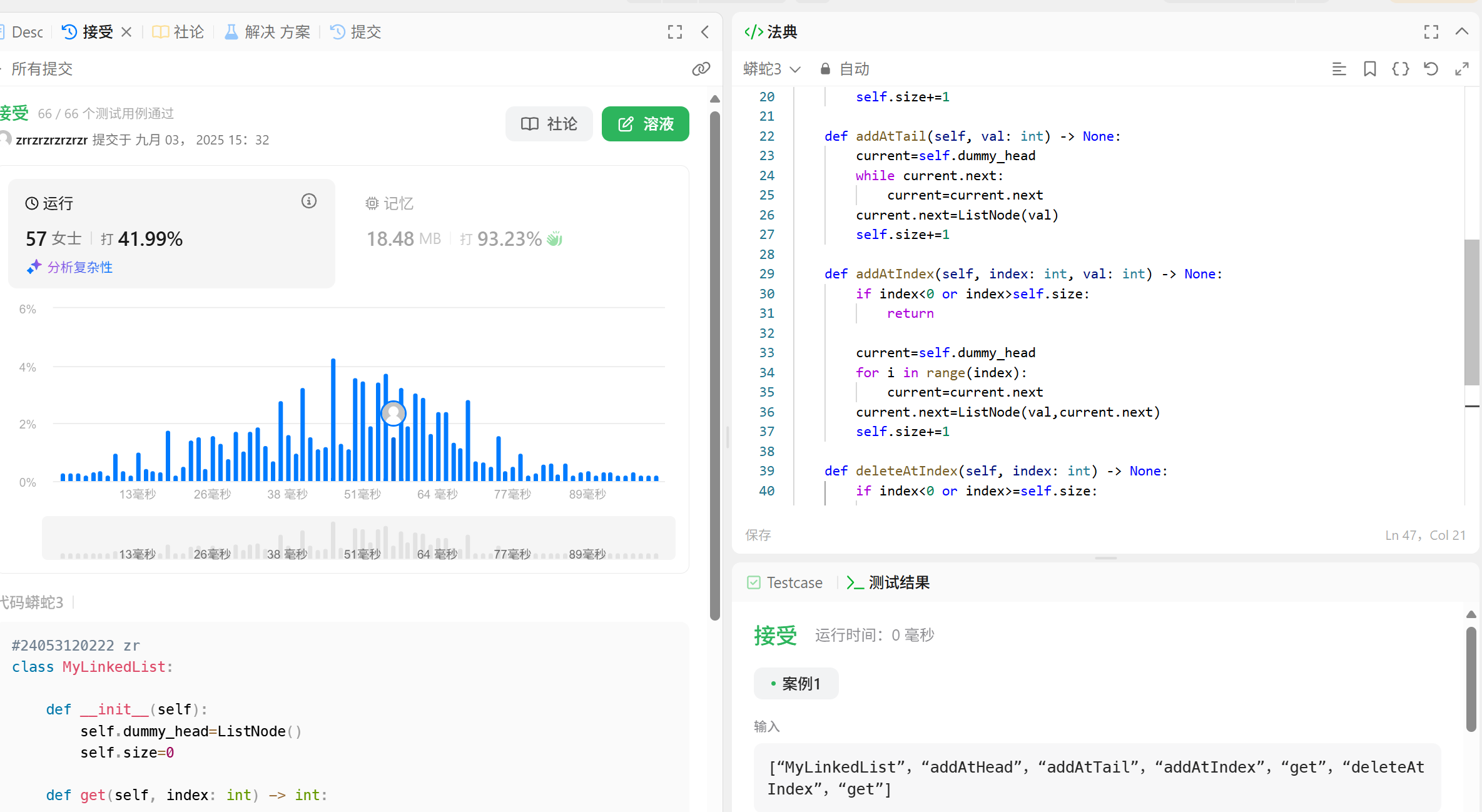Toggle the 自动 lock setting
This screenshot has height=812, width=1482.
(845, 69)
